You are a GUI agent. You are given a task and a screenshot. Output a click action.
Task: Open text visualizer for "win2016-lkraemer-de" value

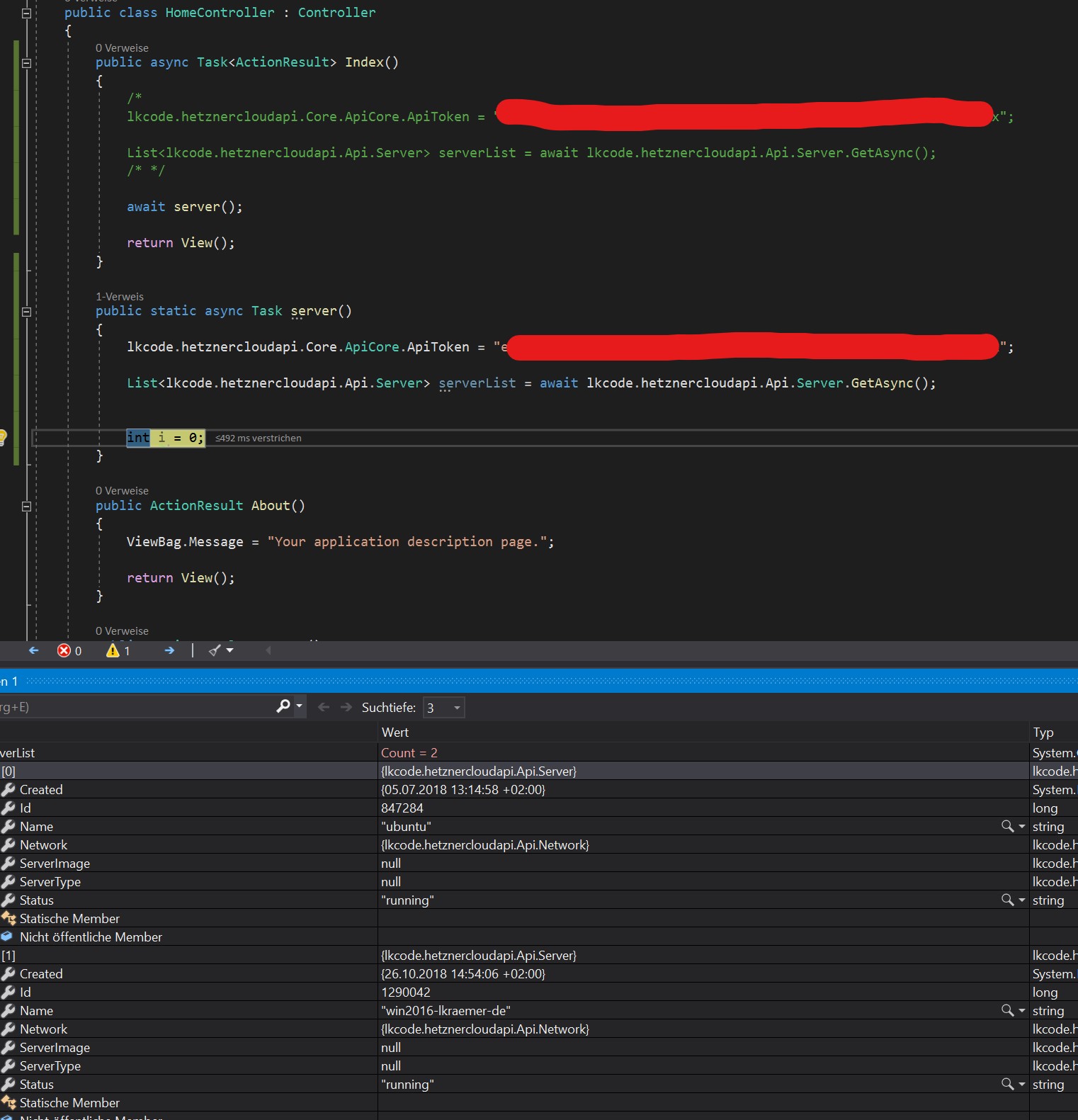tap(1007, 1010)
